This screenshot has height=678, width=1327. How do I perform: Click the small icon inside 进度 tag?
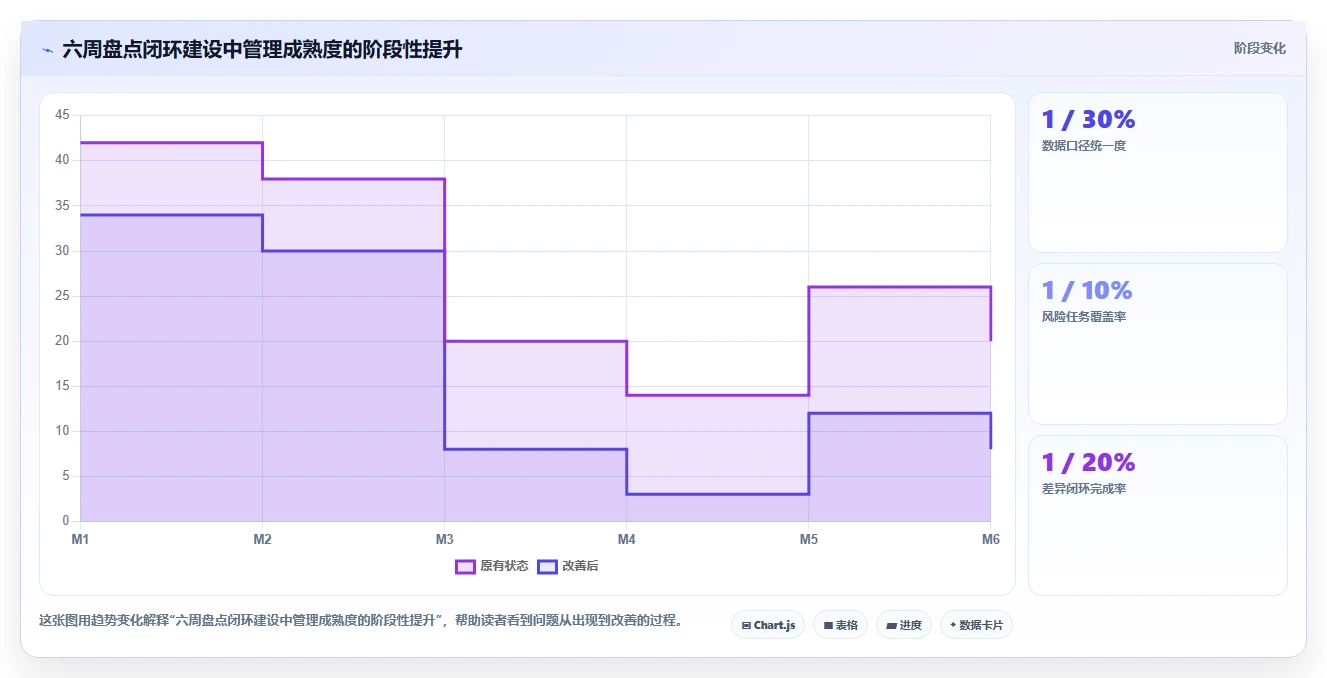pos(891,626)
